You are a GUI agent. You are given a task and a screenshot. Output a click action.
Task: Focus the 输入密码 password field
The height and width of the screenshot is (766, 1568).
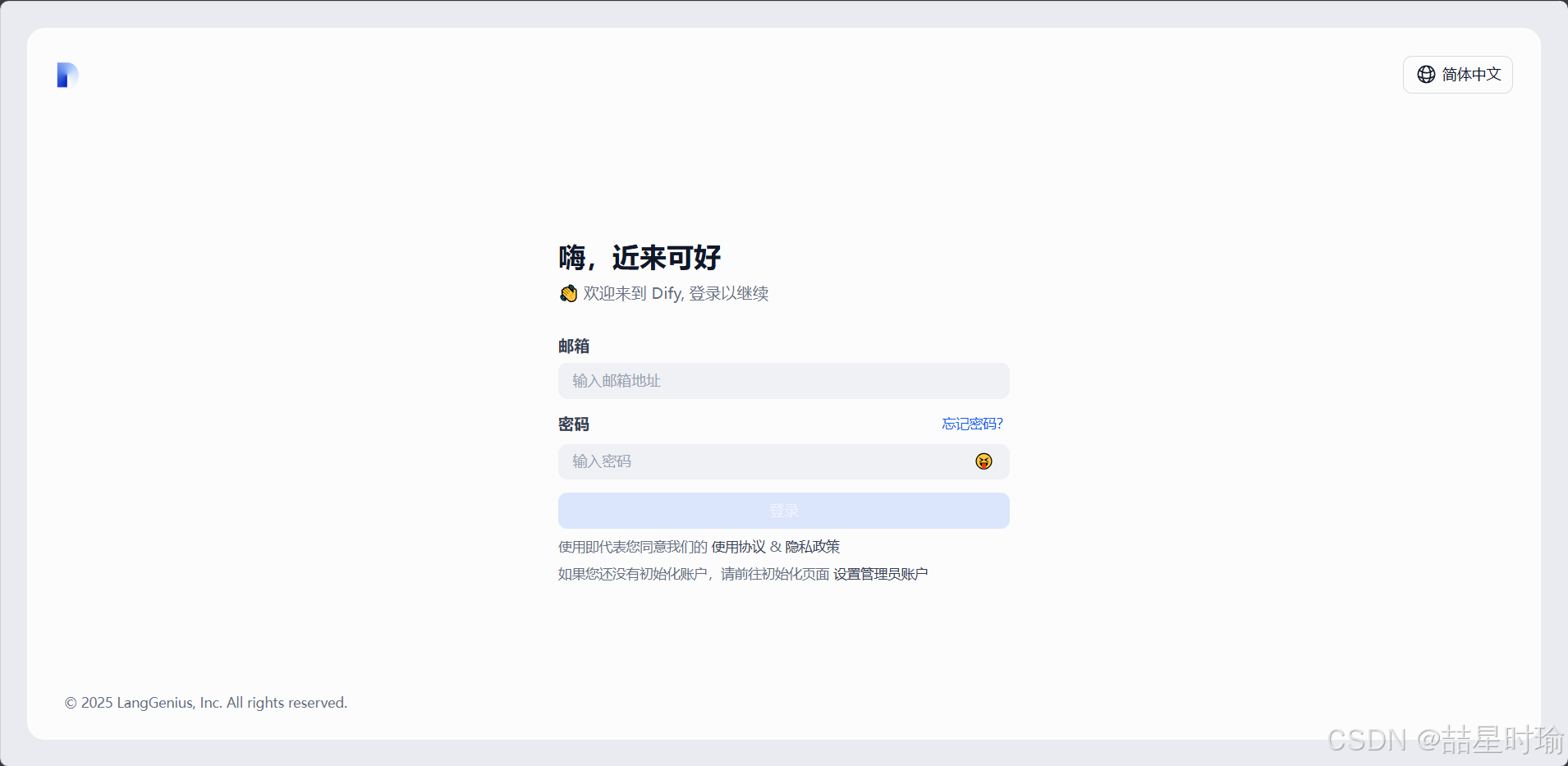click(x=783, y=461)
